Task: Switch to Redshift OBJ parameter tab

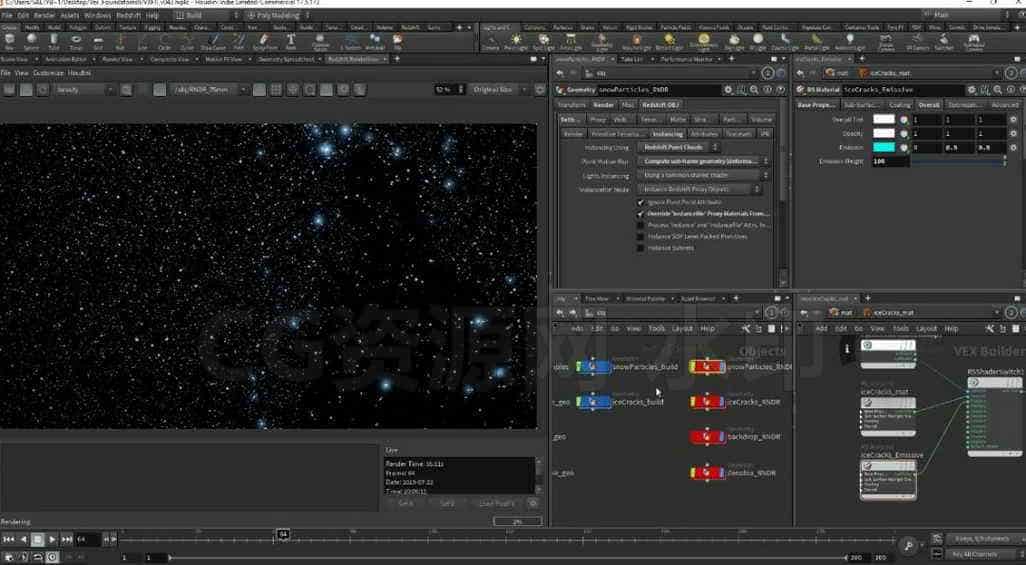Action: (660, 105)
